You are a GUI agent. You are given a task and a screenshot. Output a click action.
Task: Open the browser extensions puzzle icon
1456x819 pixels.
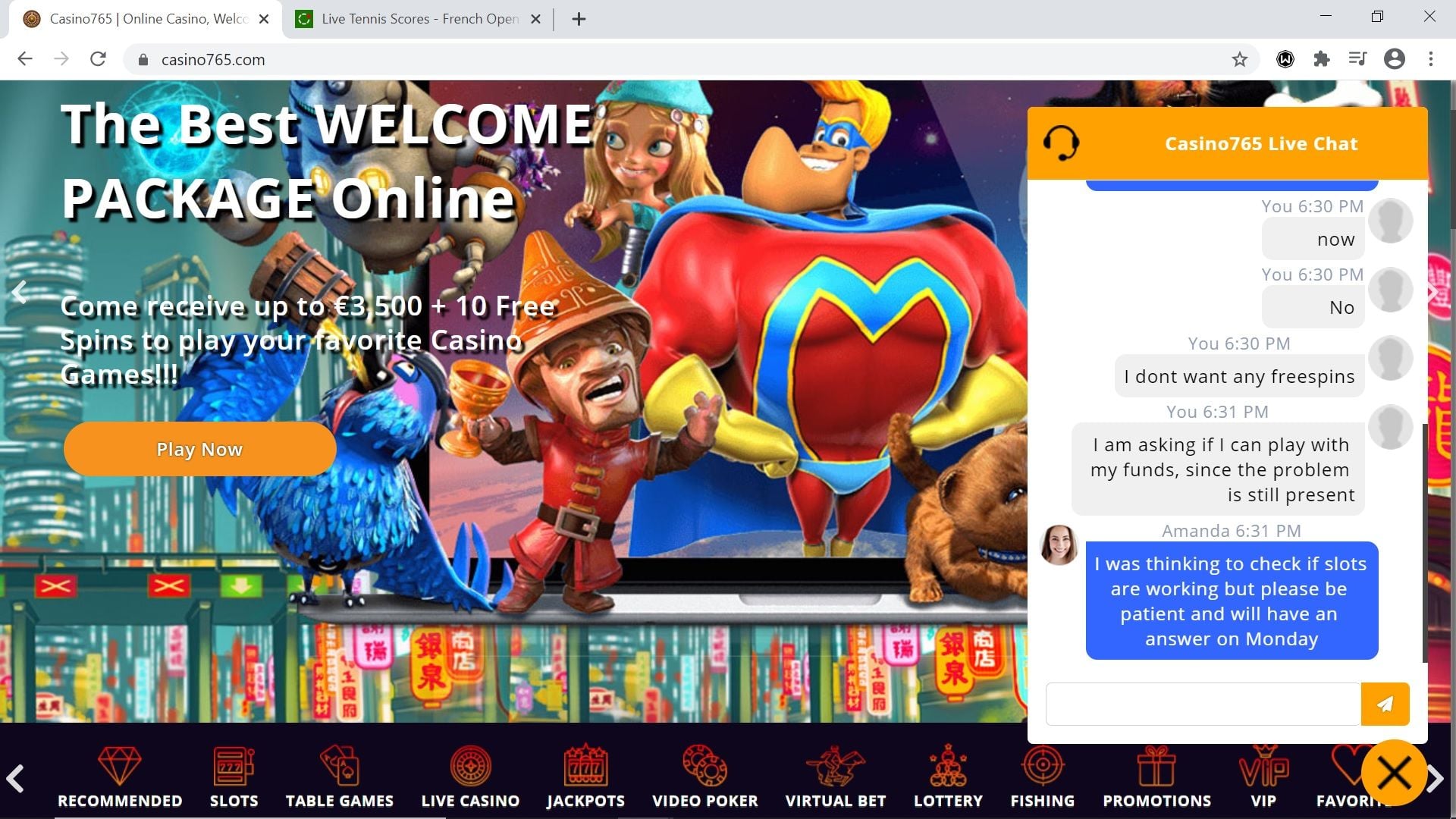(x=1321, y=59)
